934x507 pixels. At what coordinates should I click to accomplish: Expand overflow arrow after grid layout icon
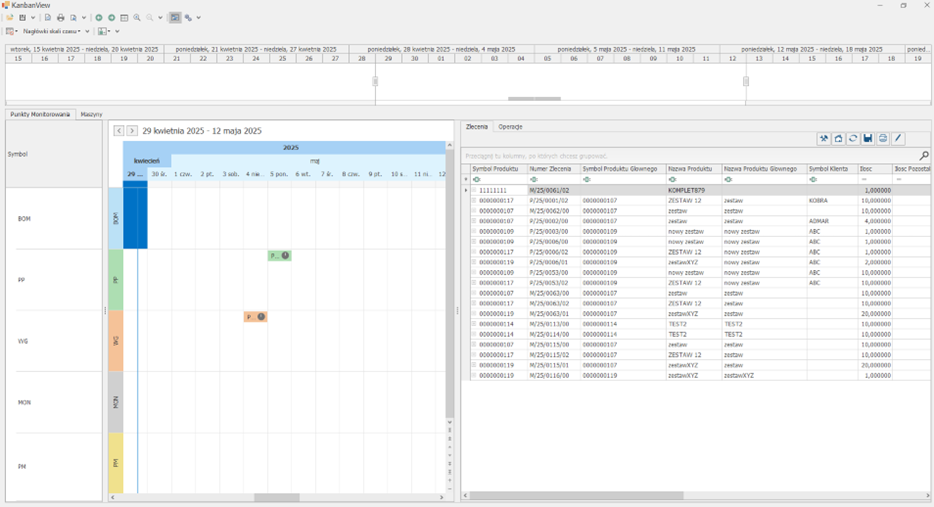tap(117, 31)
